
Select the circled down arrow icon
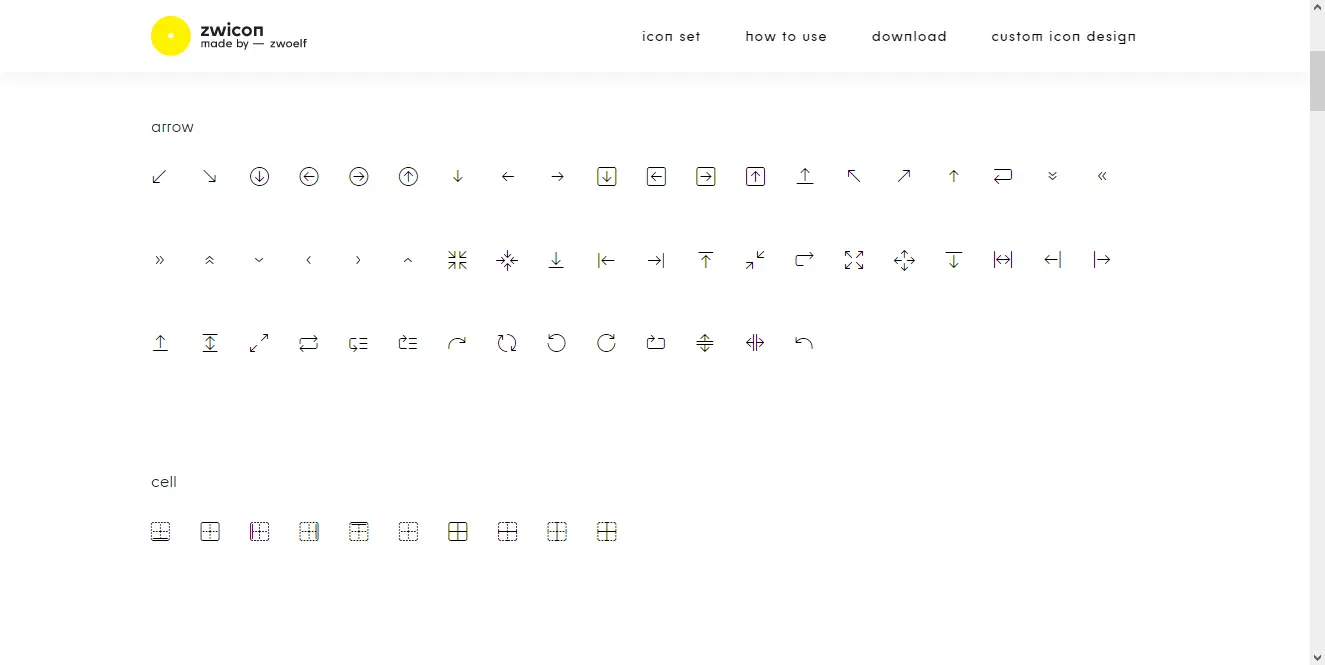pyautogui.click(x=260, y=177)
